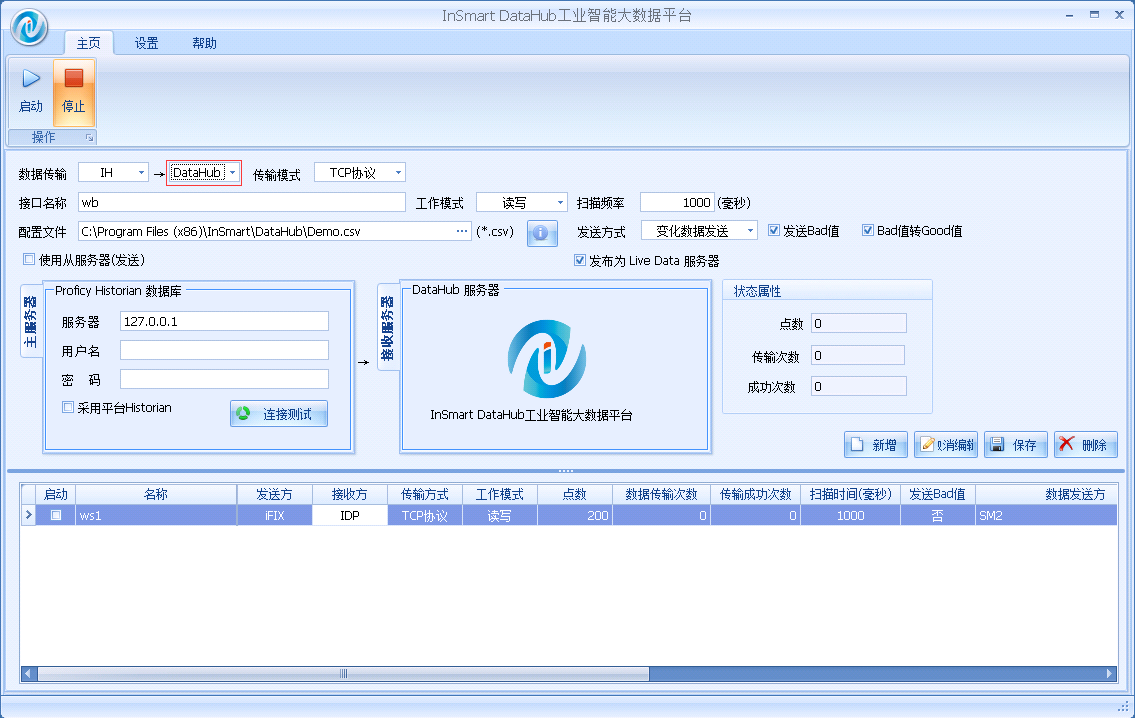Click the 工作模式 column header
The width and height of the screenshot is (1135, 718).
(499, 494)
